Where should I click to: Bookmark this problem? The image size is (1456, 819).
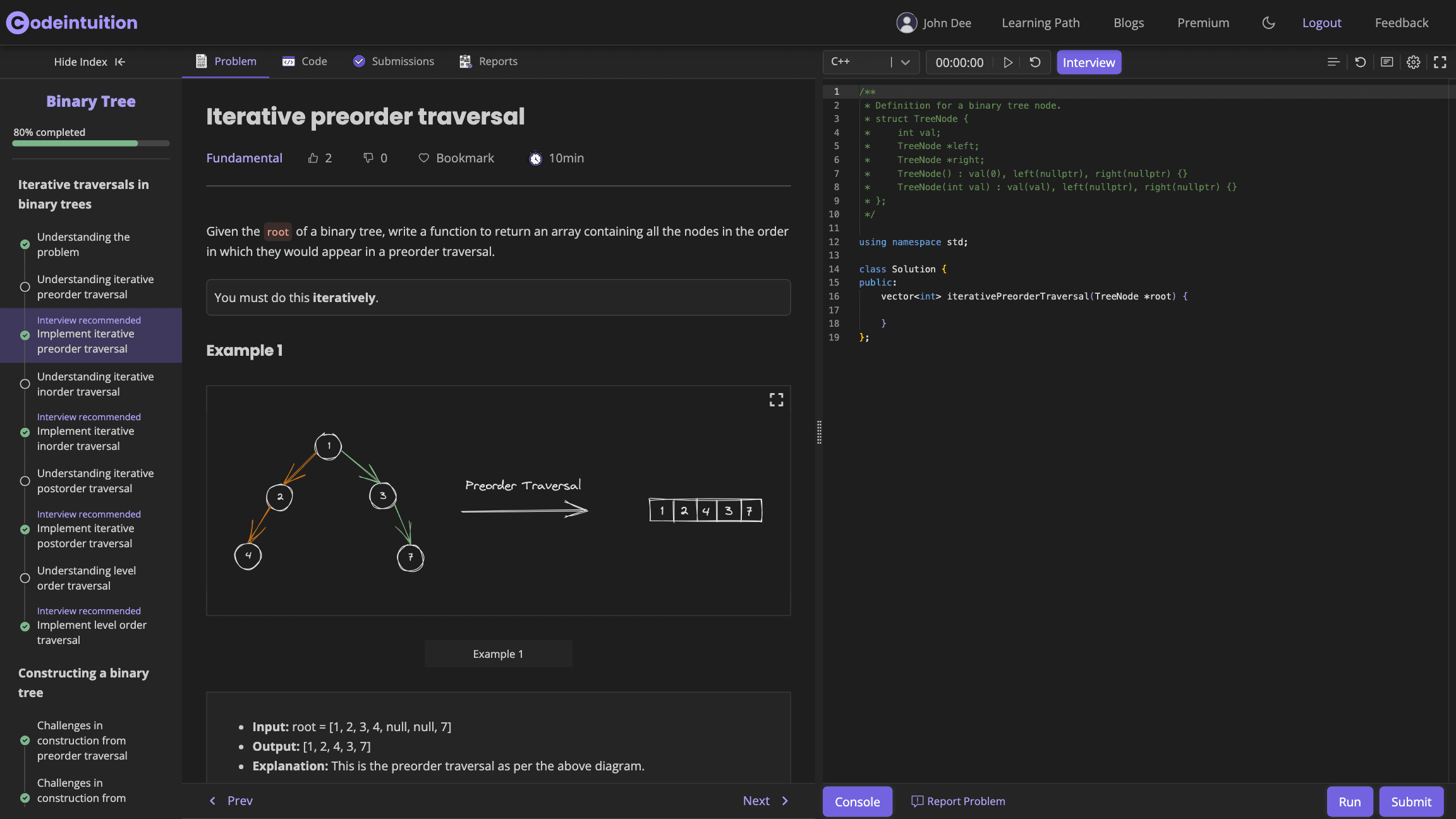pos(456,158)
